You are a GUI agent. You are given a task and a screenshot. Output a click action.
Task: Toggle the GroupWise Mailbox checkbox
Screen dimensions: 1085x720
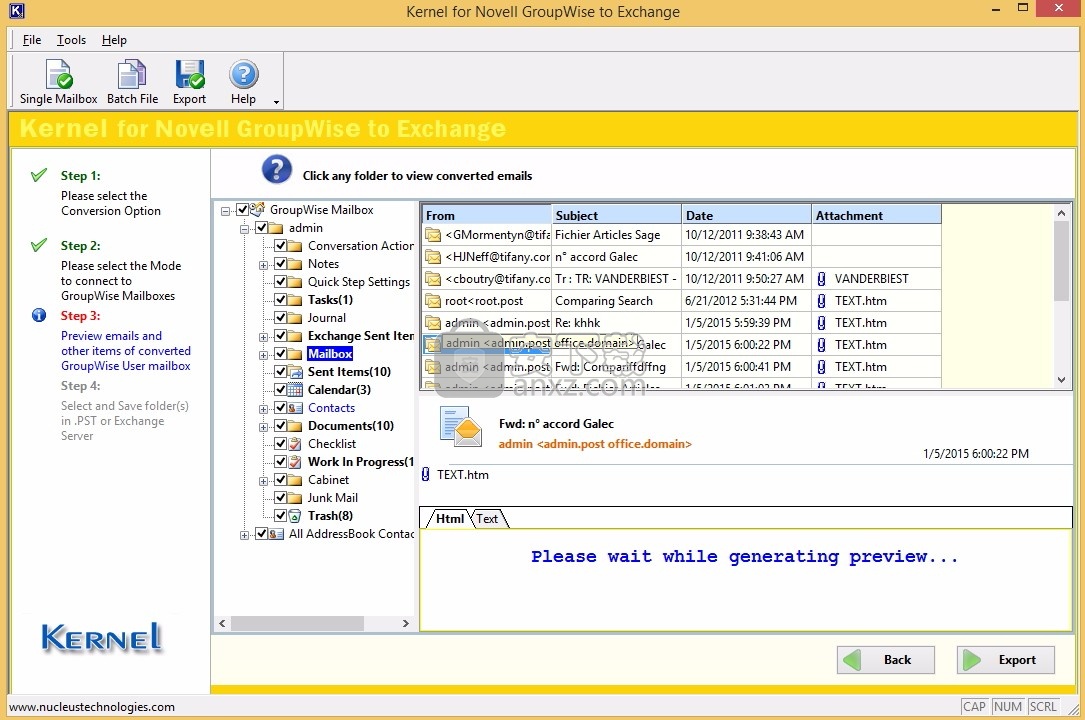242,209
